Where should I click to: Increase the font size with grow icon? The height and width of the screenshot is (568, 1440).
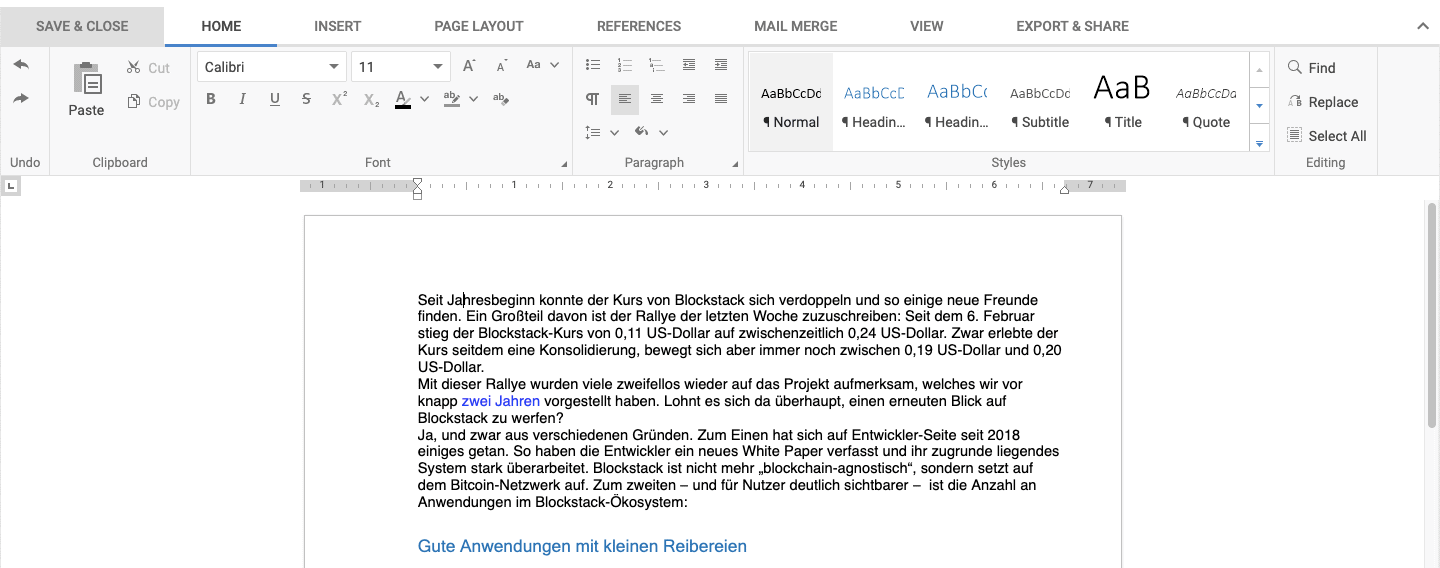click(469, 66)
